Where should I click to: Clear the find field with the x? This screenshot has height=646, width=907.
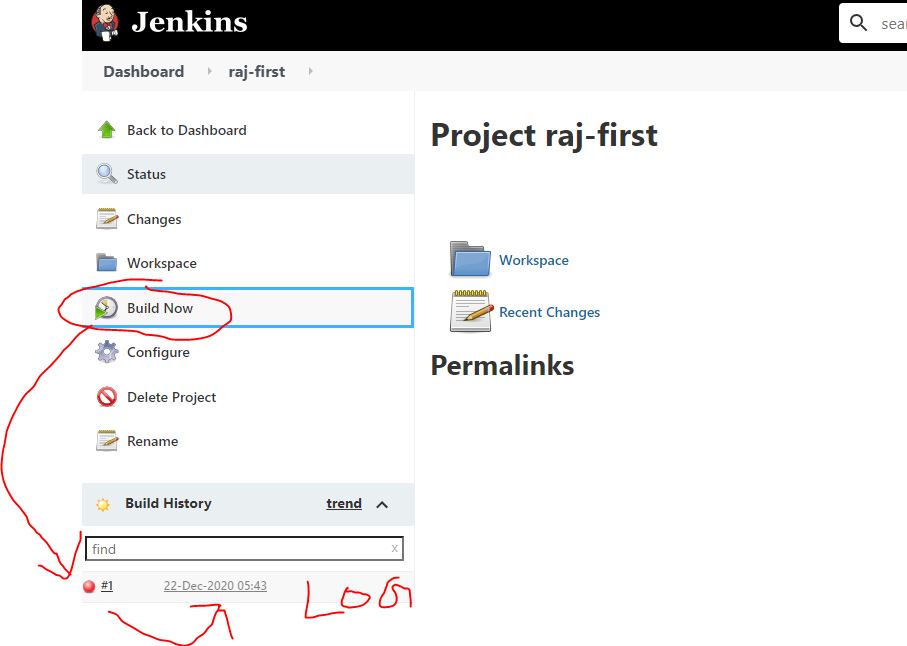394,549
